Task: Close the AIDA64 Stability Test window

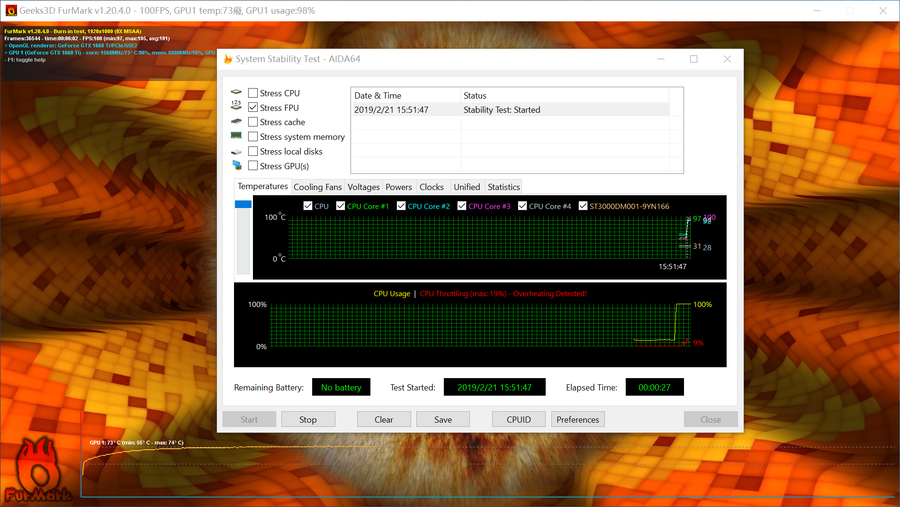Action: click(x=727, y=59)
